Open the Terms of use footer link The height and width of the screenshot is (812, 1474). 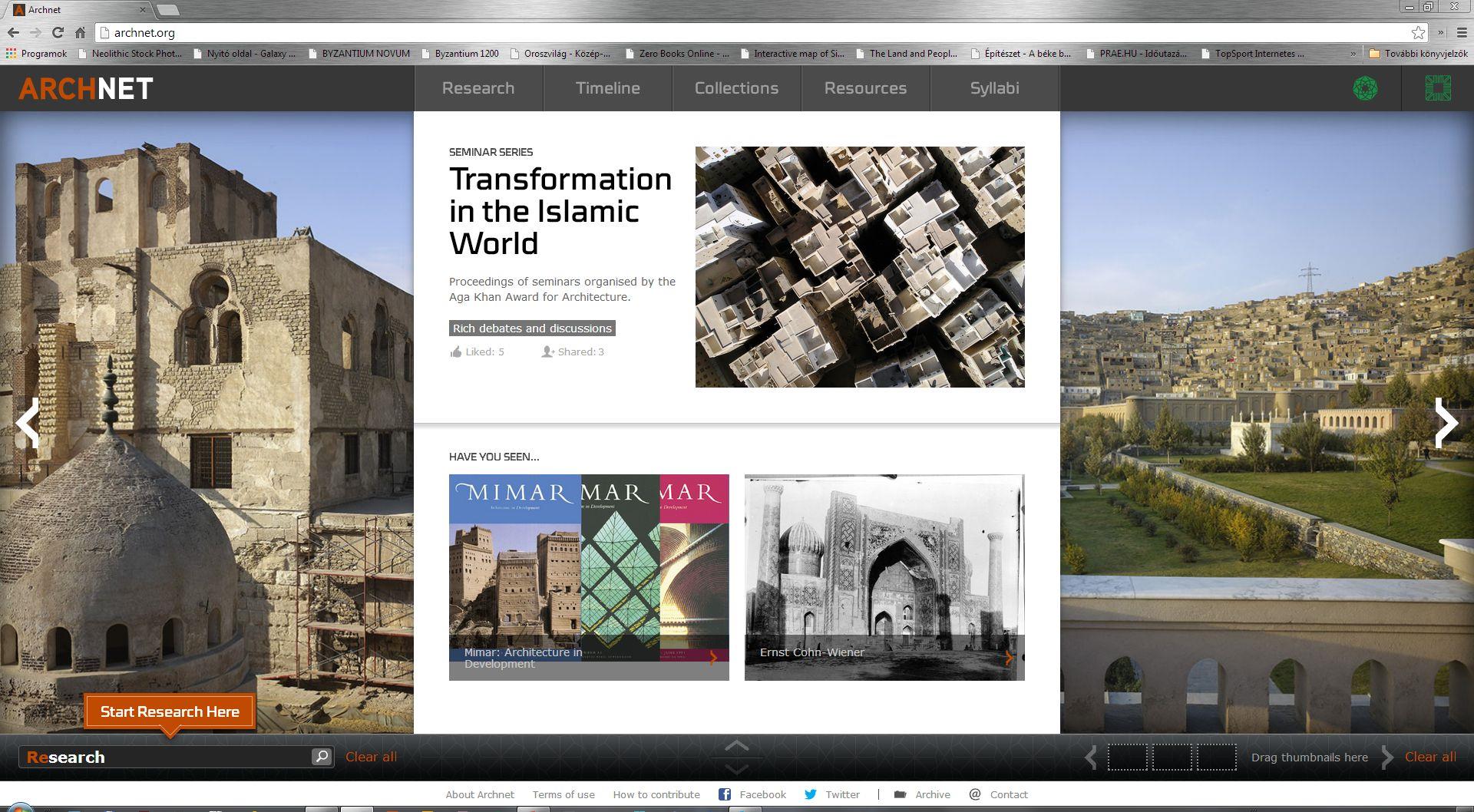[563, 794]
